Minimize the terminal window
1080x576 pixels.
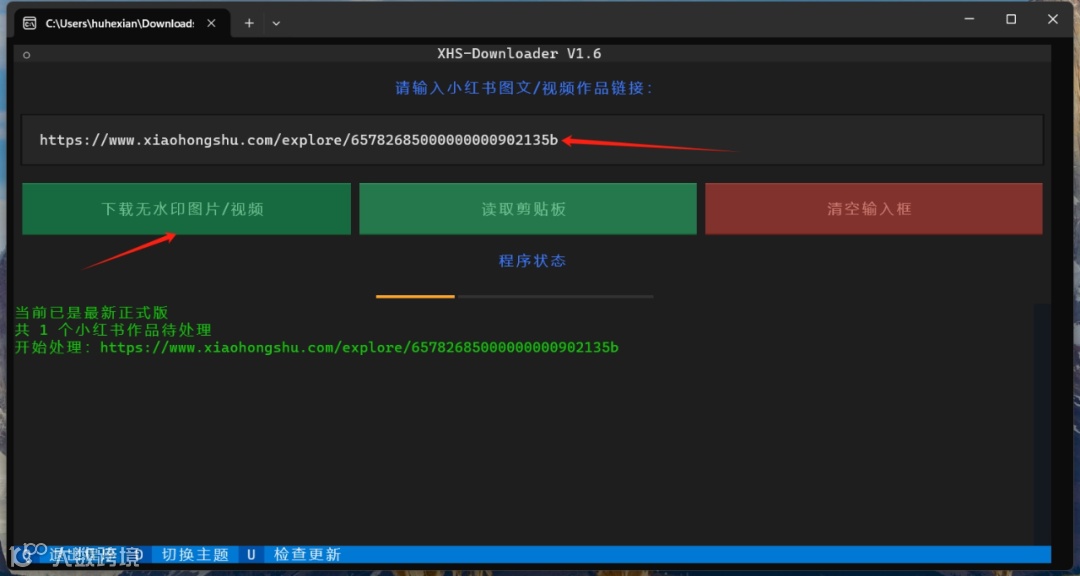coord(969,19)
